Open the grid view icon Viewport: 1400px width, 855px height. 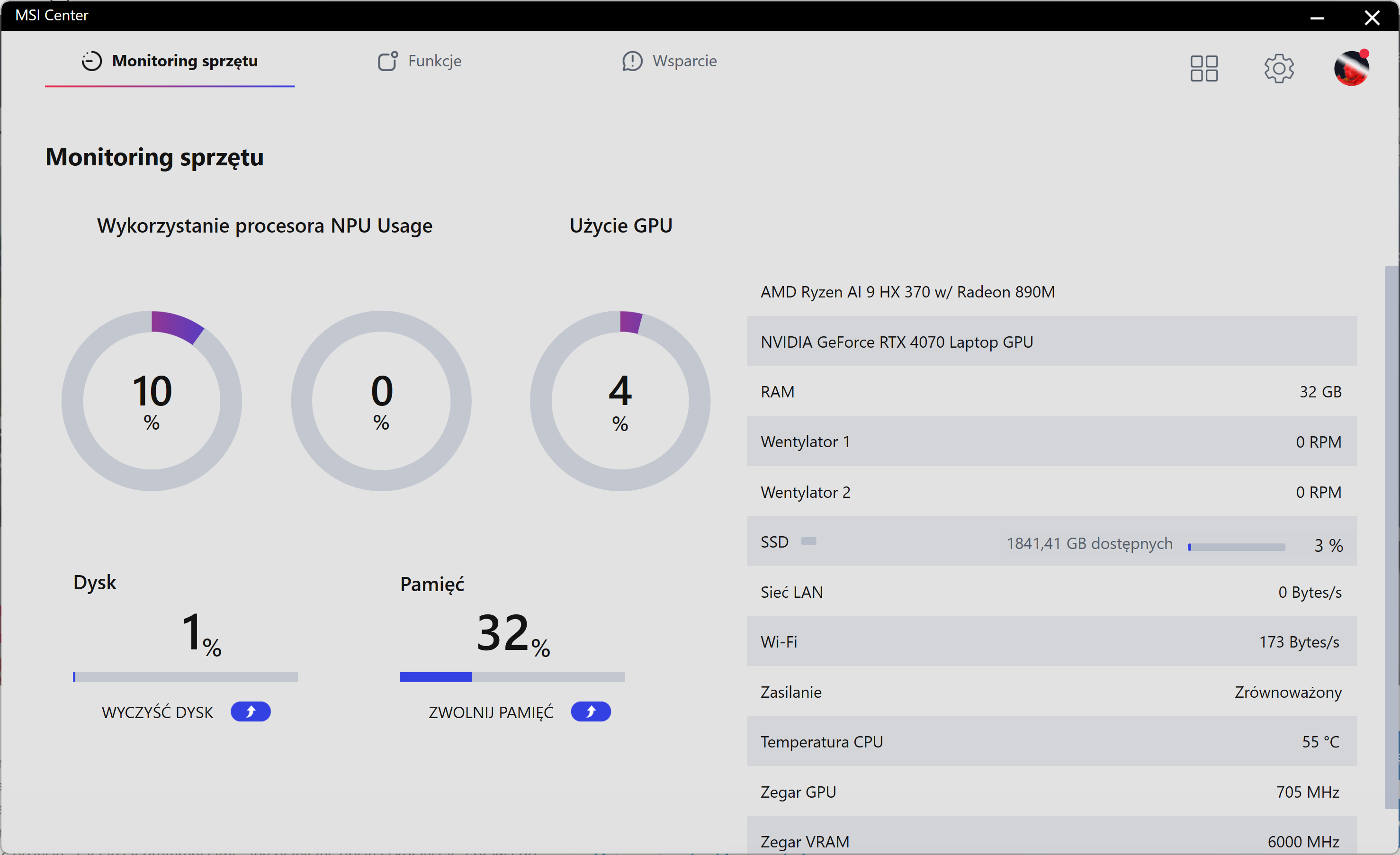tap(1204, 69)
